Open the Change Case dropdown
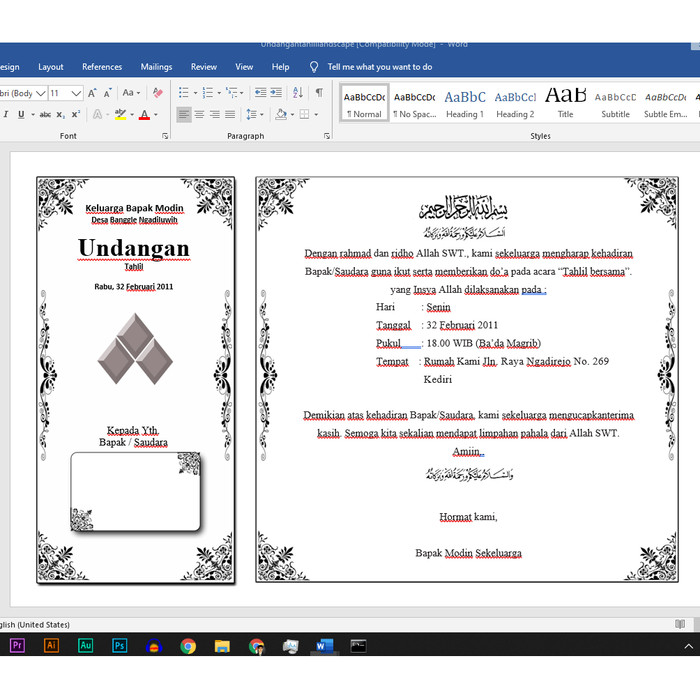Screen dimensions: 700x700 [x=131, y=93]
